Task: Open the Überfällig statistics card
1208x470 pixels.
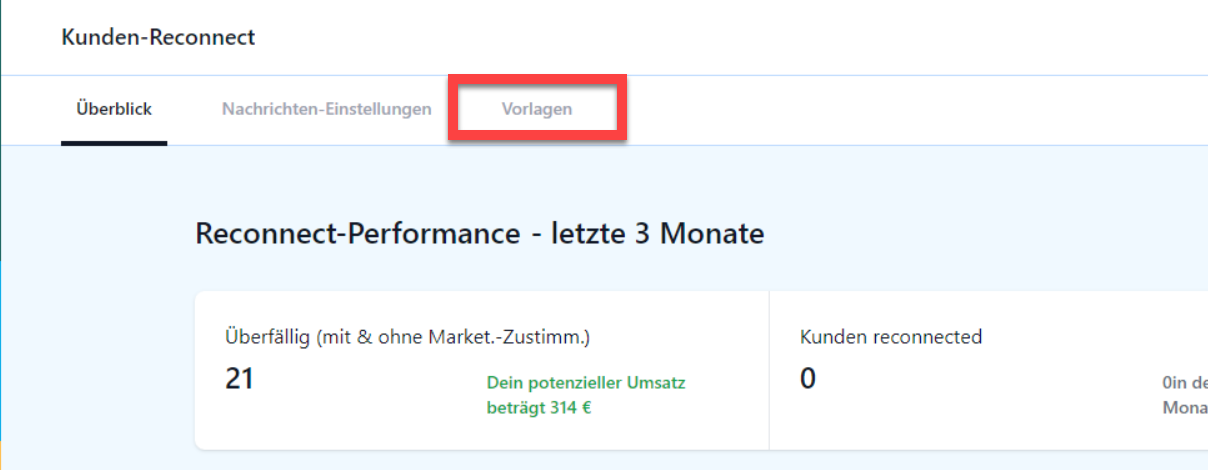Action: 482,371
